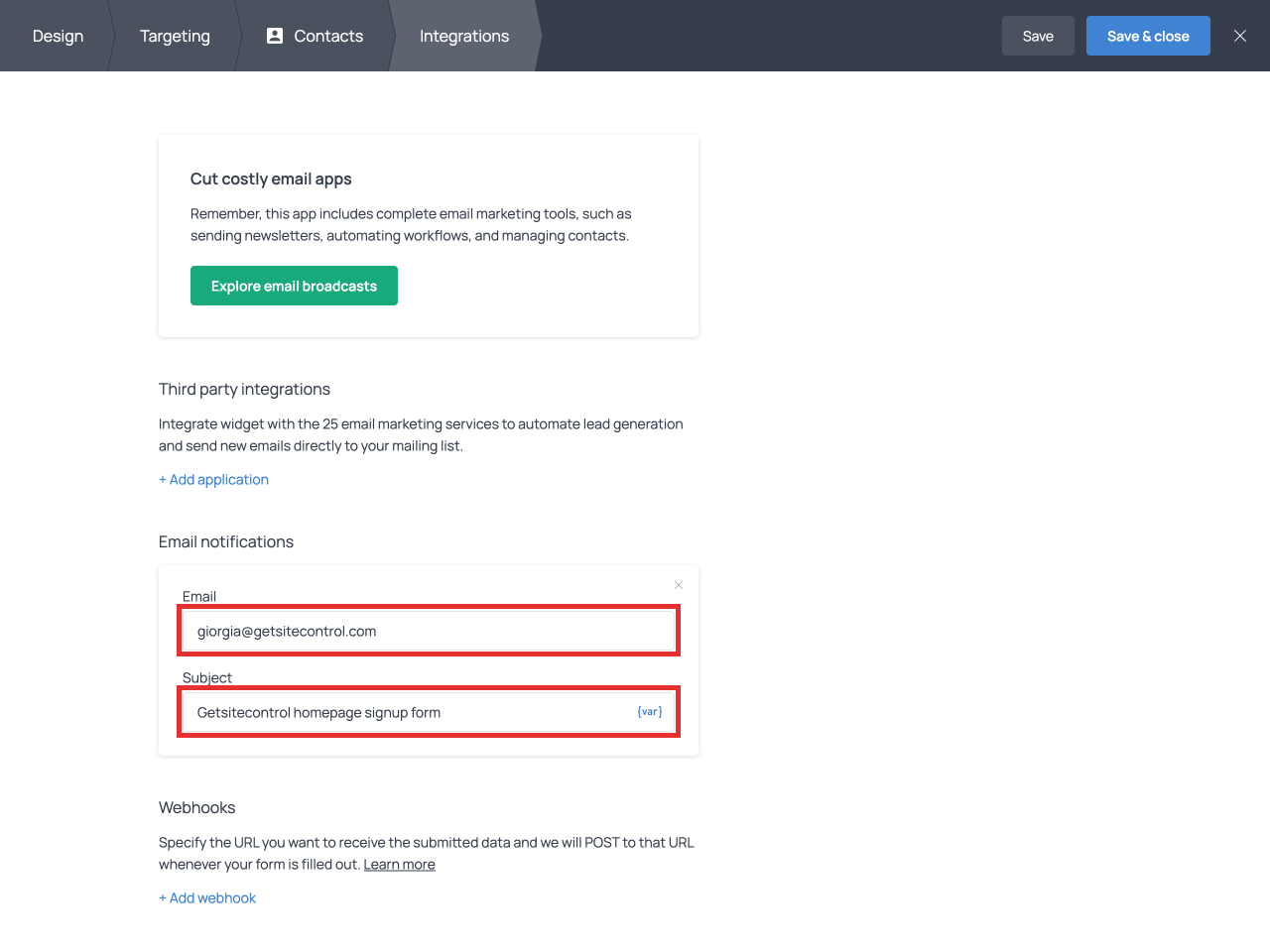Click Explore email broadcasts

pyautogui.click(x=294, y=287)
